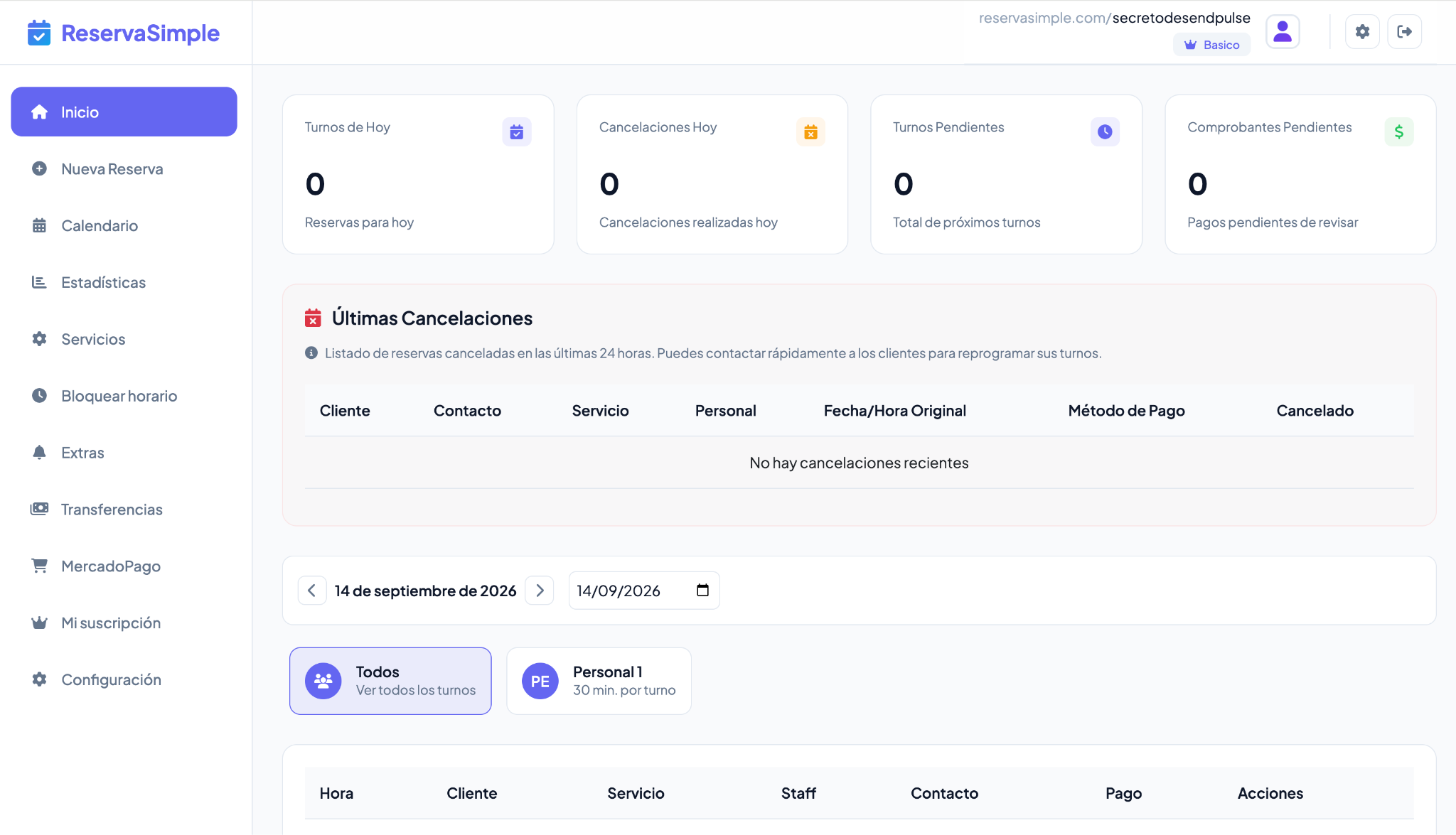The image size is (1456, 835).
Task: Go to the previous day with left chevron
Action: tap(312, 591)
